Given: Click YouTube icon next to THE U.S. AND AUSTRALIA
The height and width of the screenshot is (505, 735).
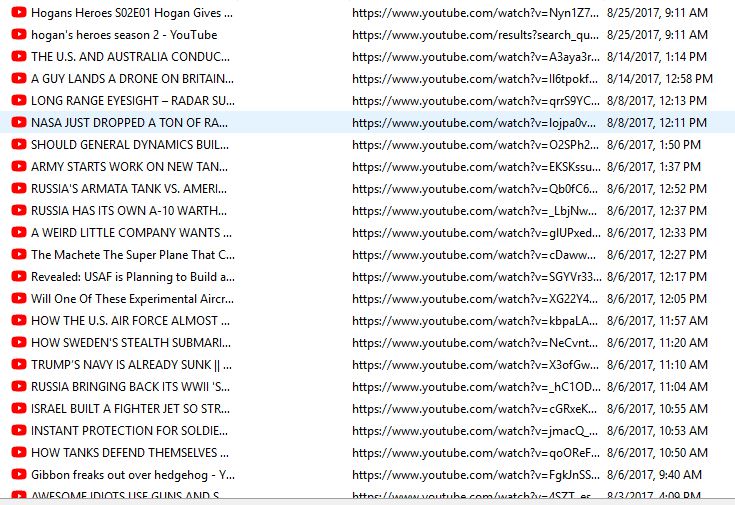Looking at the screenshot, I should click(19, 56).
